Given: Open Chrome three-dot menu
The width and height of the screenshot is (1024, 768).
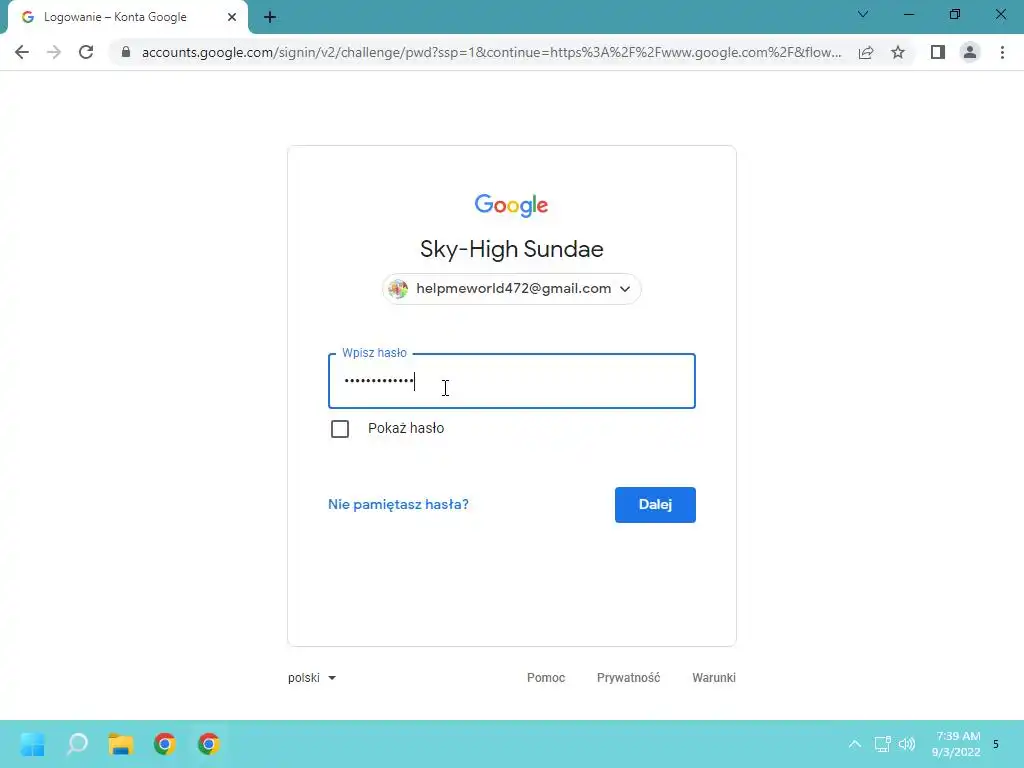Looking at the screenshot, I should [1002, 52].
